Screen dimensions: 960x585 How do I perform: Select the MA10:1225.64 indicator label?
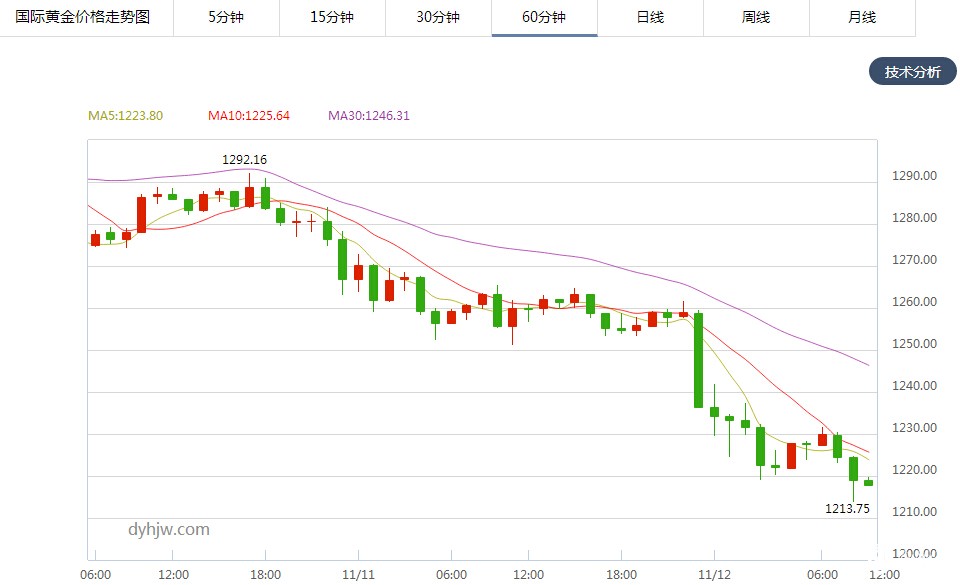(249, 116)
